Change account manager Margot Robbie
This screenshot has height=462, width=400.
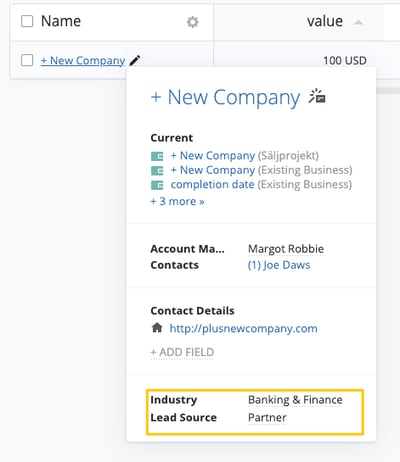(x=286, y=249)
